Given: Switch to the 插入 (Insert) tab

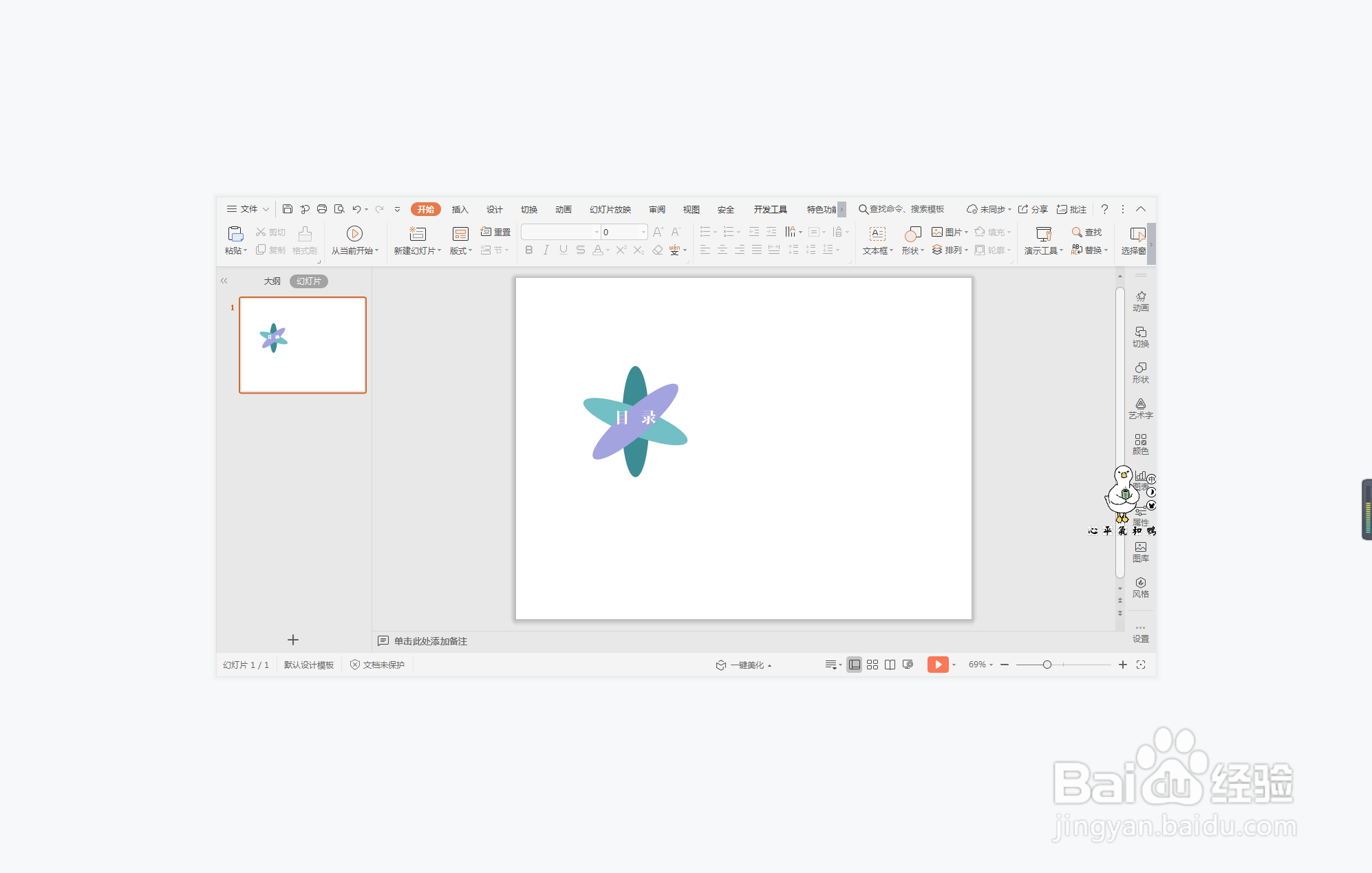Looking at the screenshot, I should 460,209.
